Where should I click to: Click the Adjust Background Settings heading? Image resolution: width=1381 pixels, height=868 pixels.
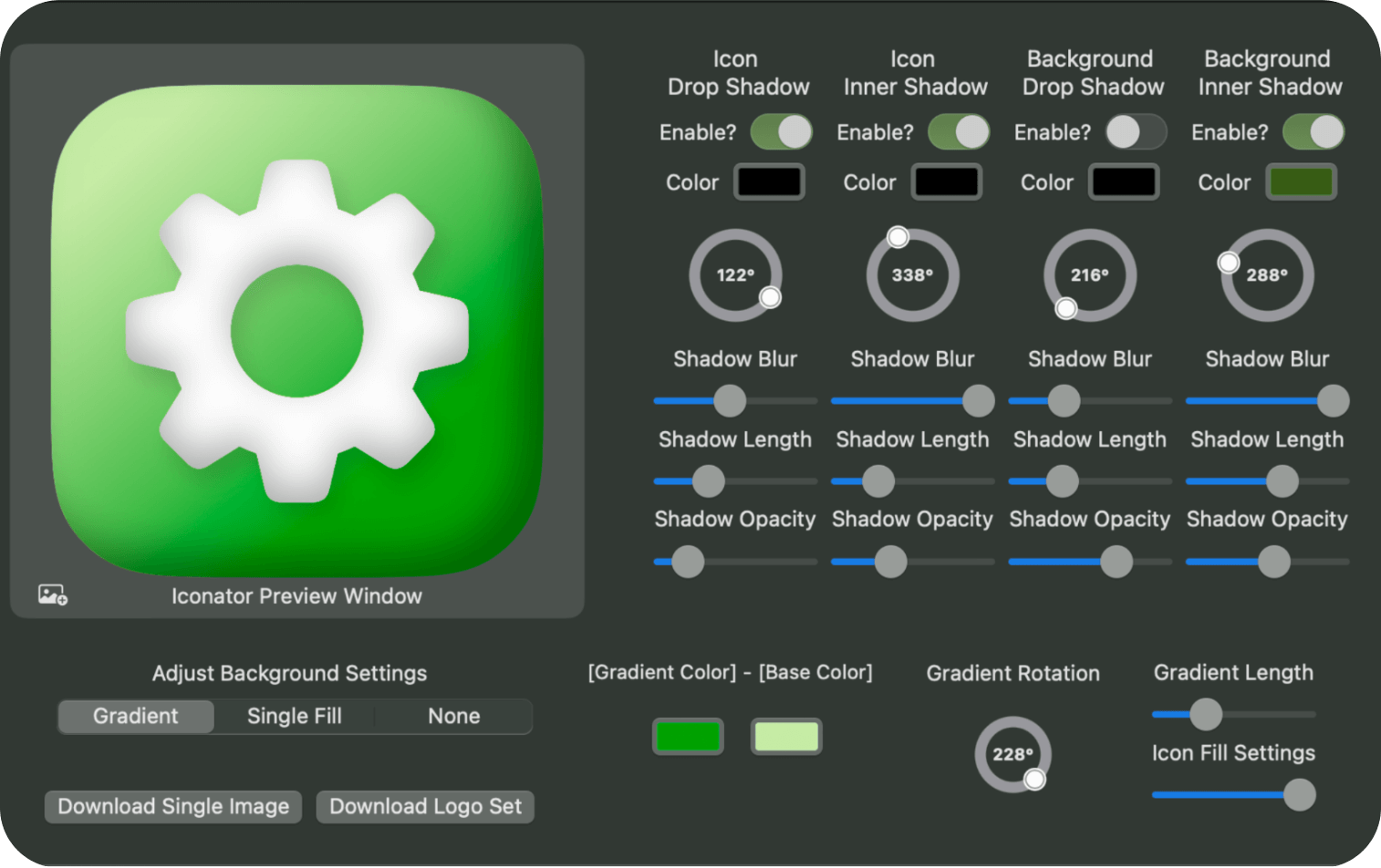tap(289, 674)
